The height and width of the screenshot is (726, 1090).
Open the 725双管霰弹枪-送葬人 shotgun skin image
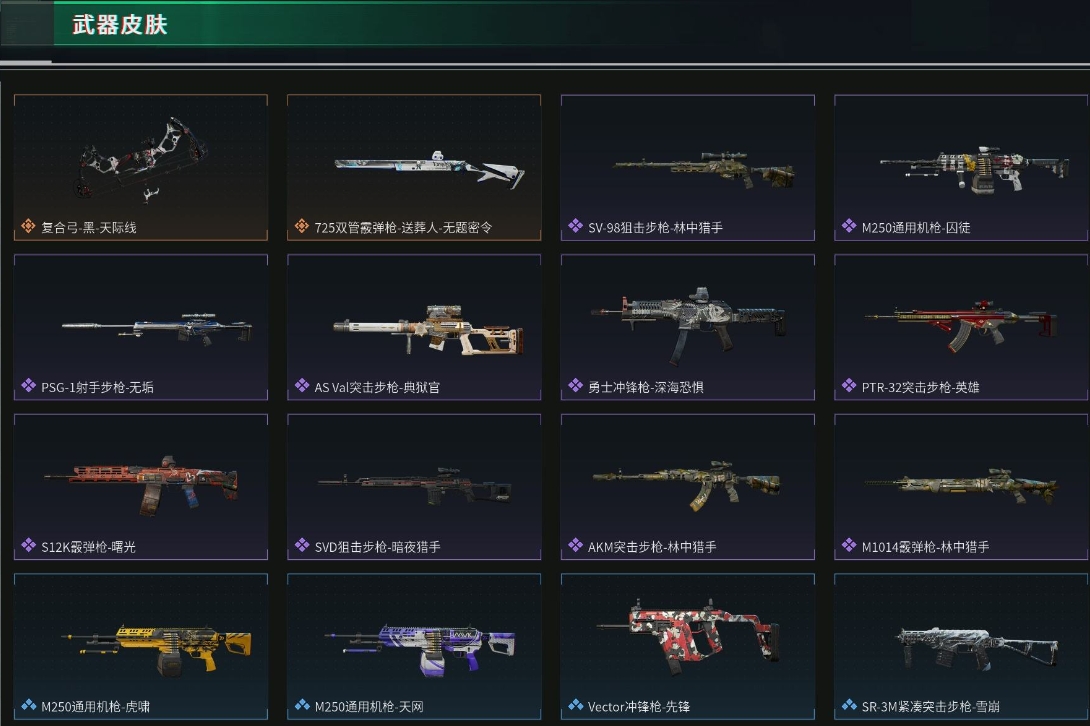click(x=429, y=170)
